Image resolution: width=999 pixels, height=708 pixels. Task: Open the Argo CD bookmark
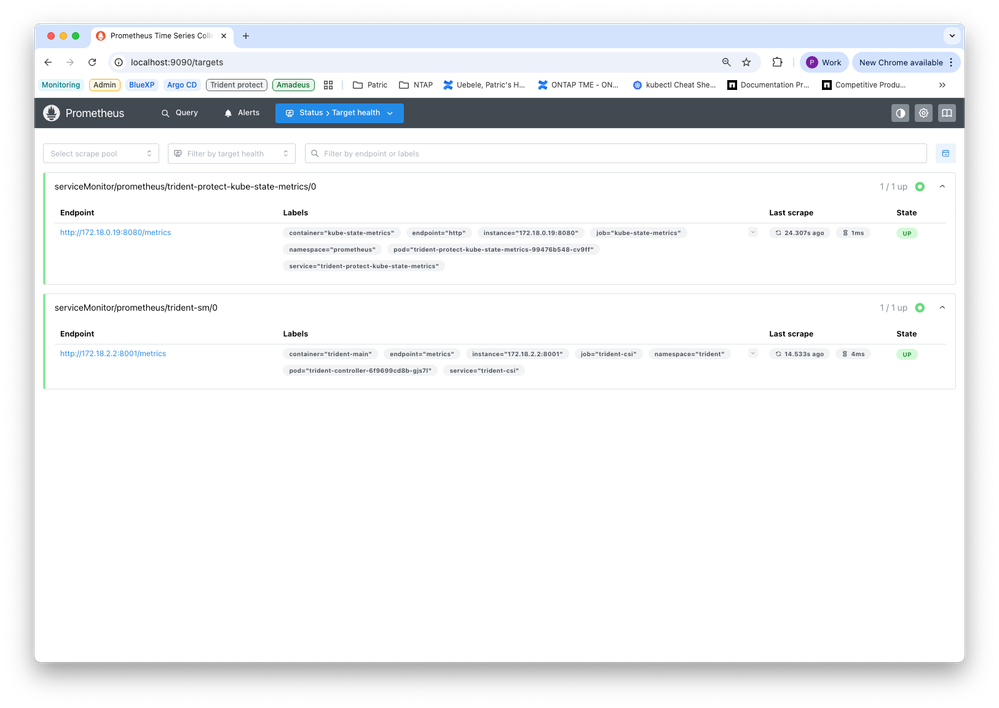(182, 85)
